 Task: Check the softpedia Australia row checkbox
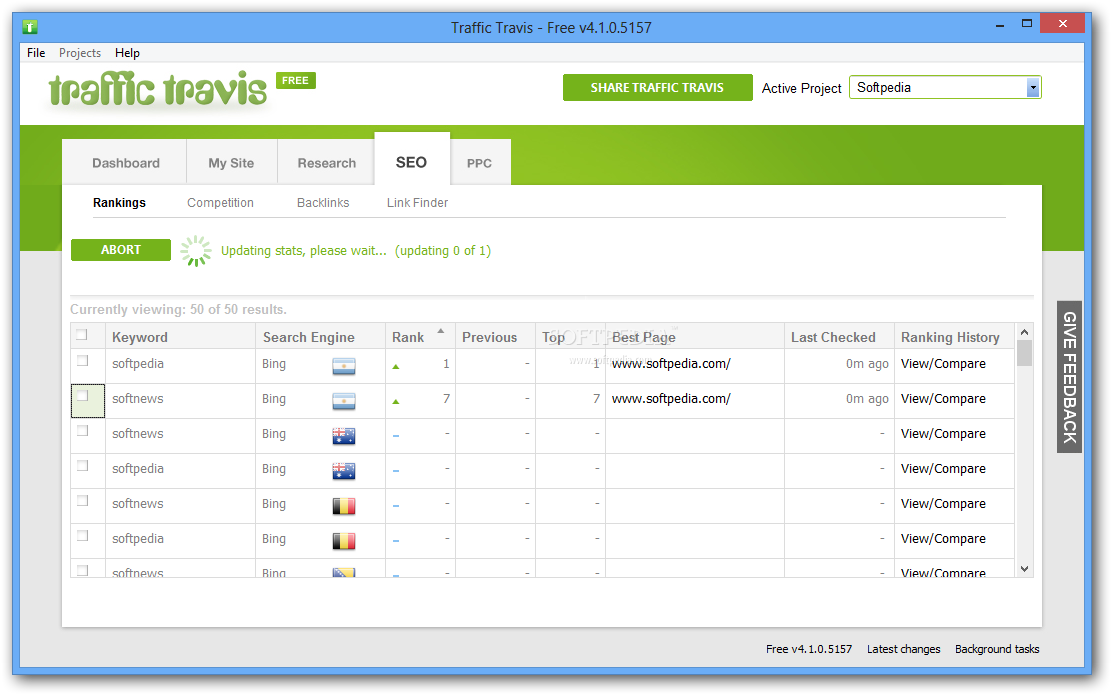pos(83,466)
